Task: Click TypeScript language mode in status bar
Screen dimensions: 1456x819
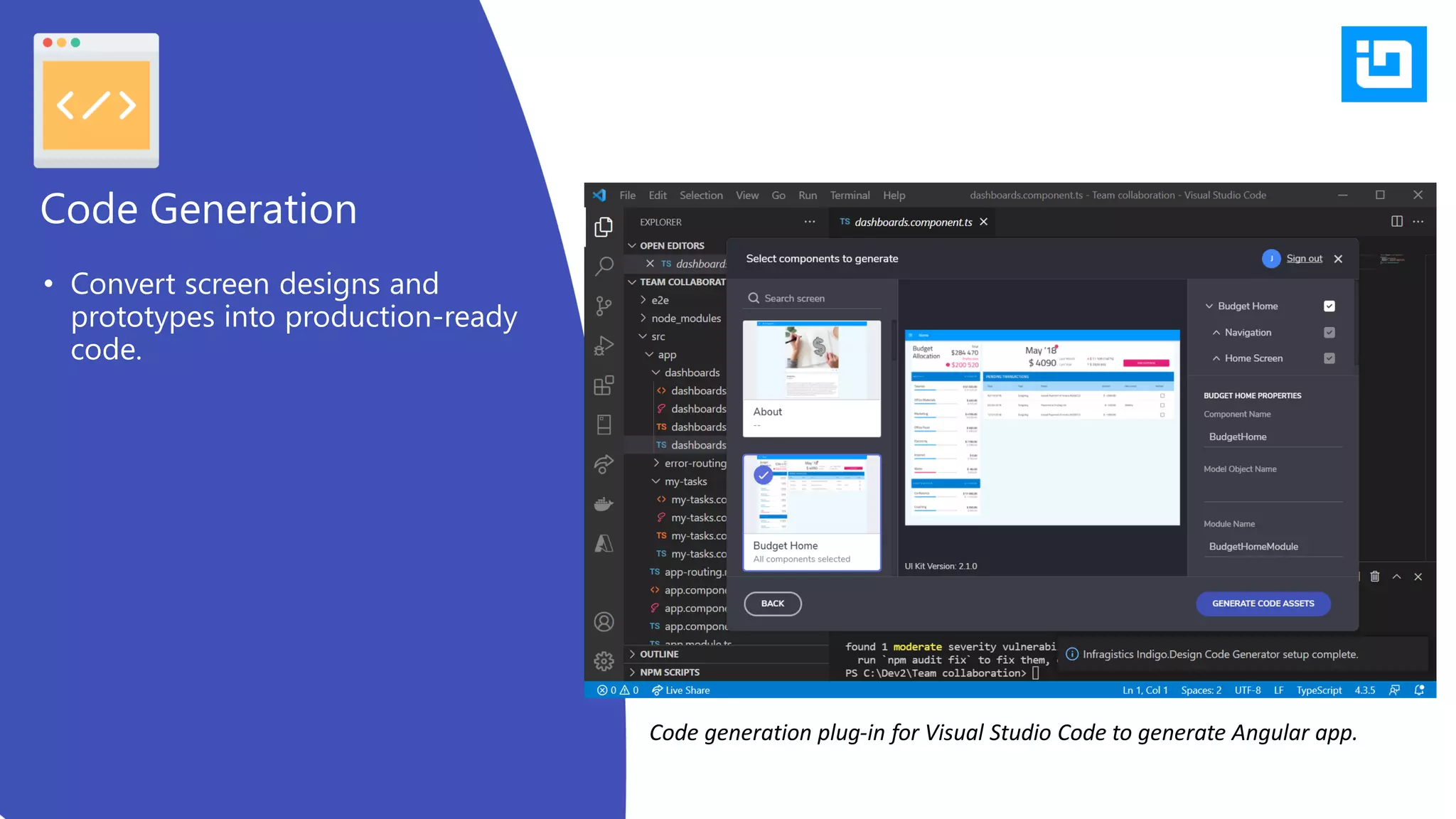Action: point(1319,690)
